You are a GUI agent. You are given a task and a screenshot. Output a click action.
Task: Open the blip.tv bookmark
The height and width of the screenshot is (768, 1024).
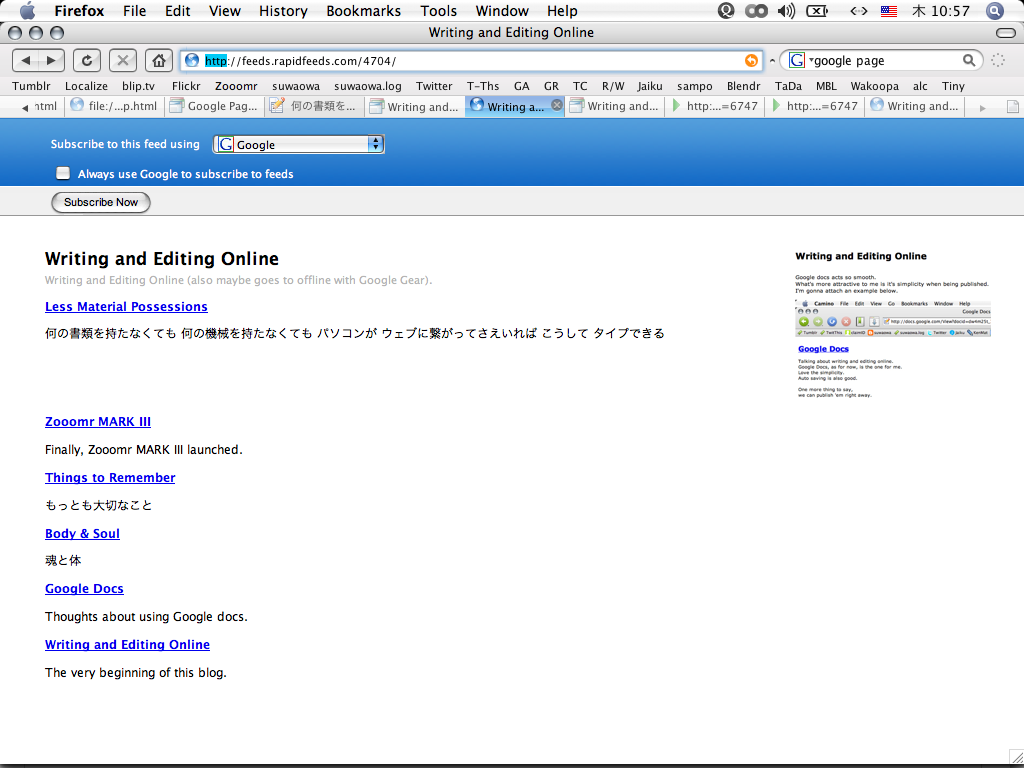(x=138, y=86)
